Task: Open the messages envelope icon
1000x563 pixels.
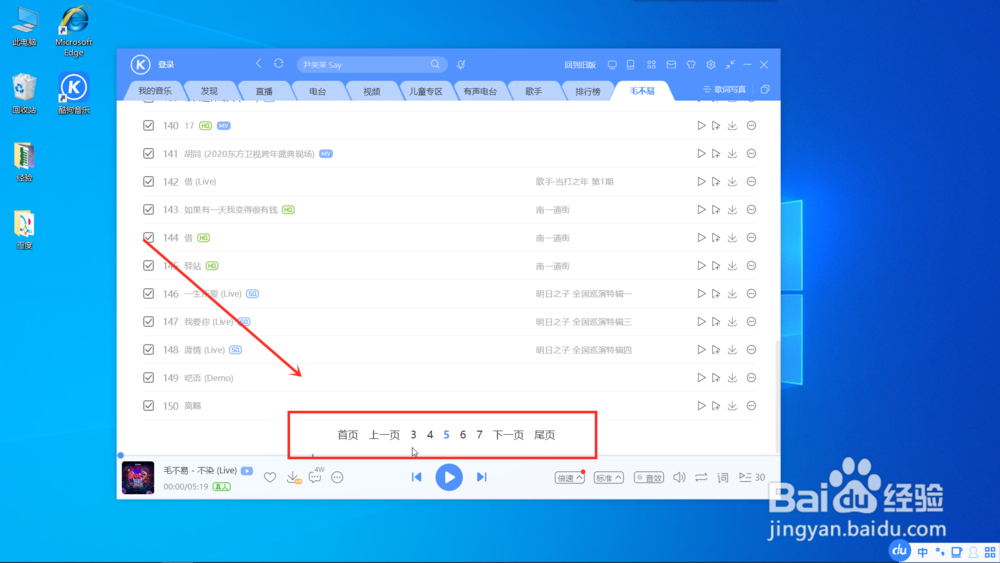Action: [672, 65]
